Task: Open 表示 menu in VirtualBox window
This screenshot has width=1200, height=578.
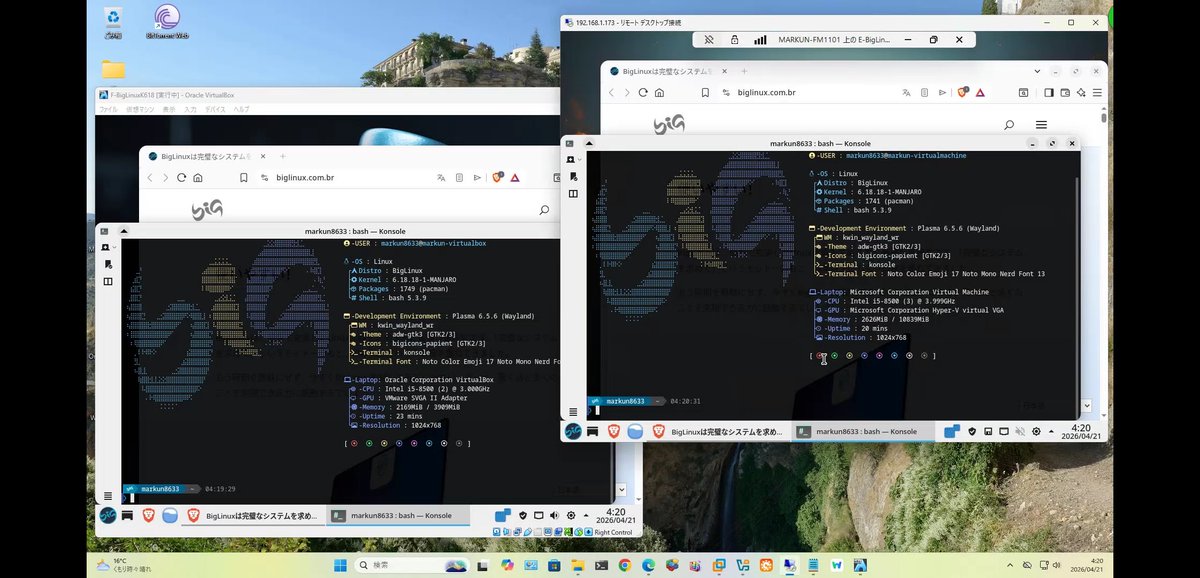Action: pos(169,109)
